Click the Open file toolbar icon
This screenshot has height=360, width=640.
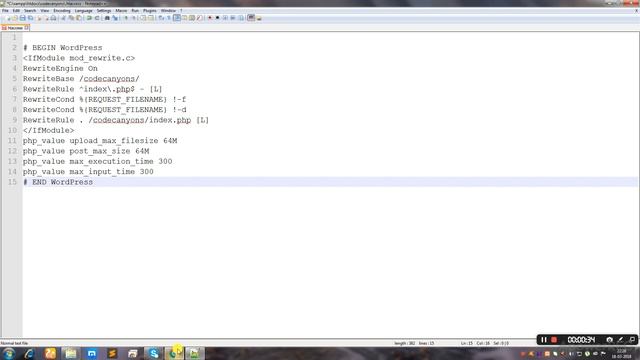(15, 18)
